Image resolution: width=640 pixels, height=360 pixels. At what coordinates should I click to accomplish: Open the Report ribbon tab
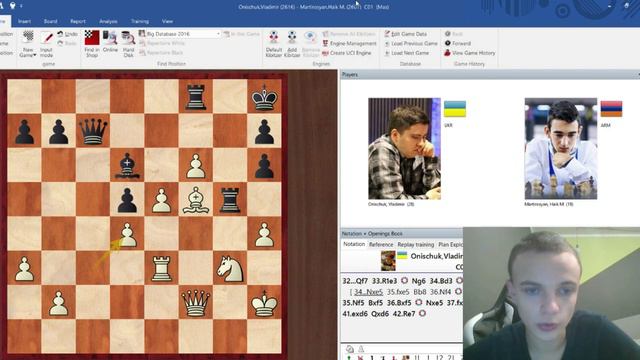pyautogui.click(x=78, y=21)
